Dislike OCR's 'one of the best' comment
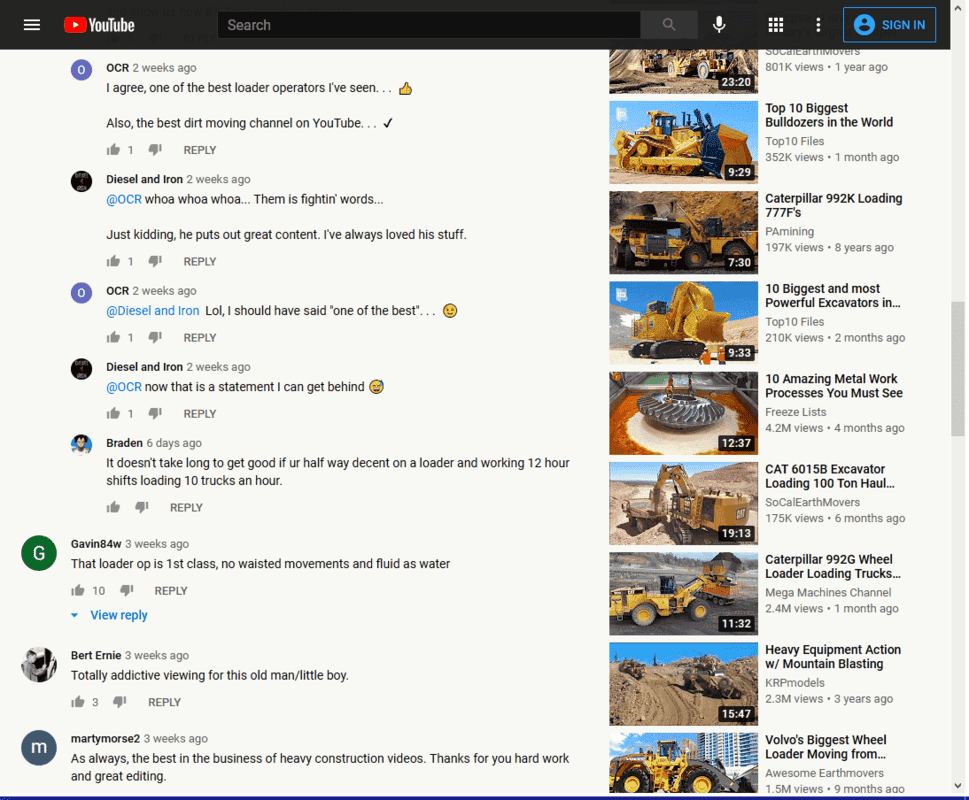The image size is (969, 800). coord(155,337)
